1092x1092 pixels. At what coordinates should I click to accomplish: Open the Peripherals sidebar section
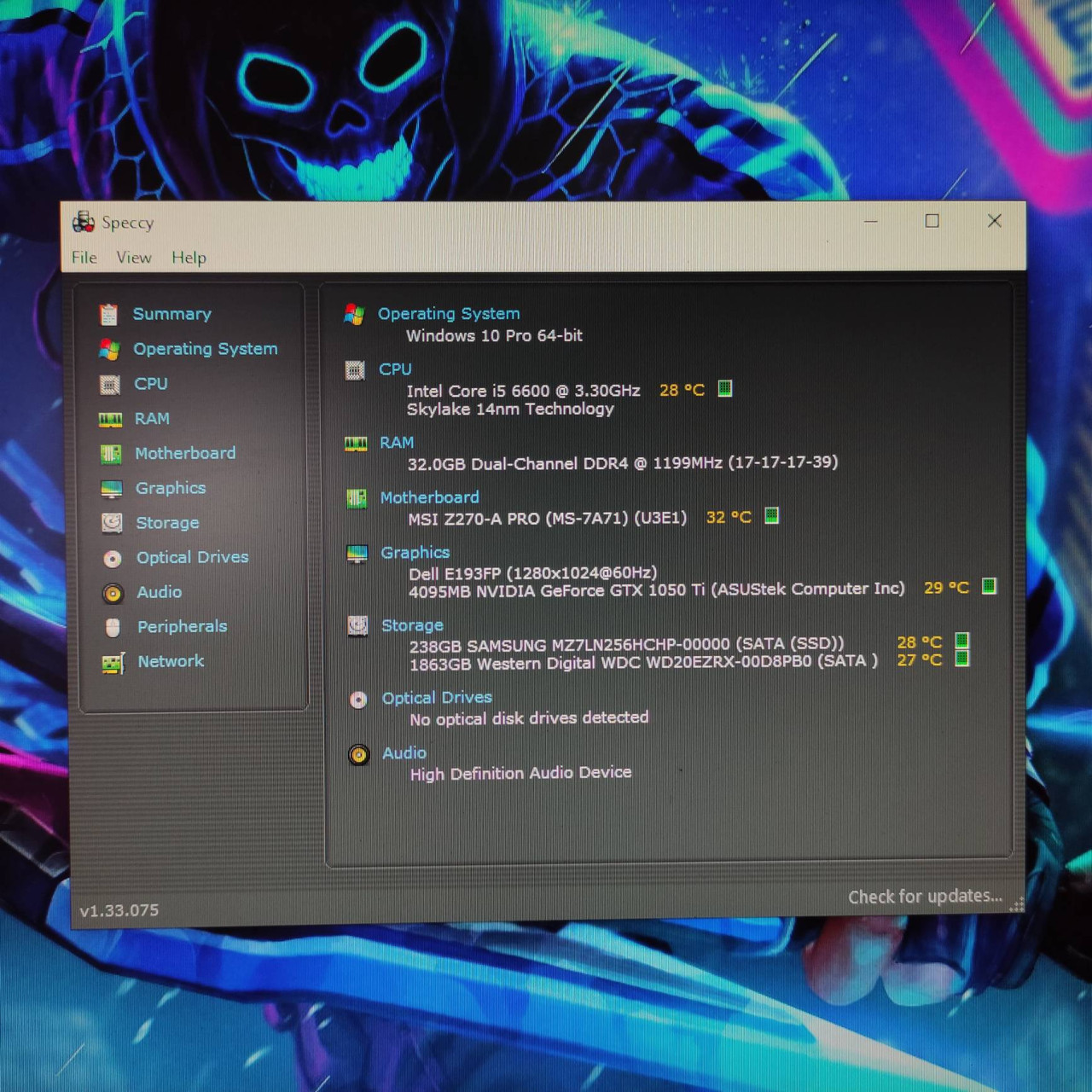(183, 626)
